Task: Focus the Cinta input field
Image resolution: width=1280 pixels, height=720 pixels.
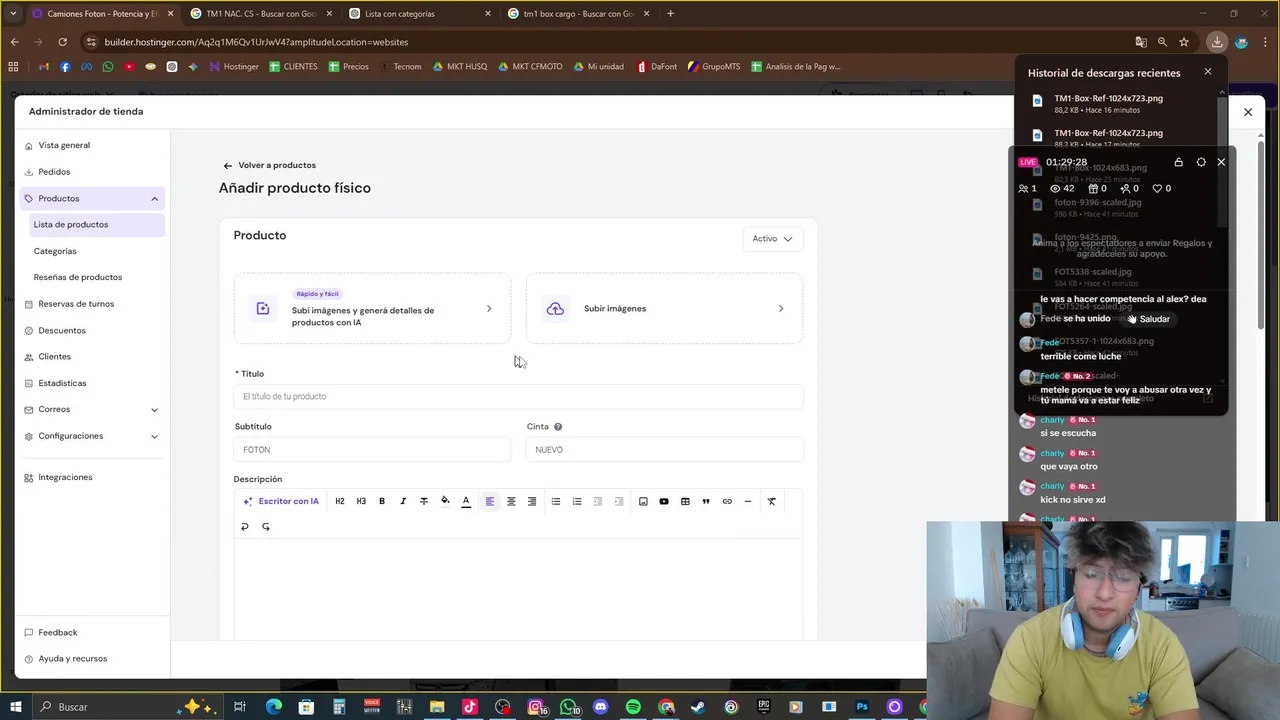Action: [x=664, y=450]
